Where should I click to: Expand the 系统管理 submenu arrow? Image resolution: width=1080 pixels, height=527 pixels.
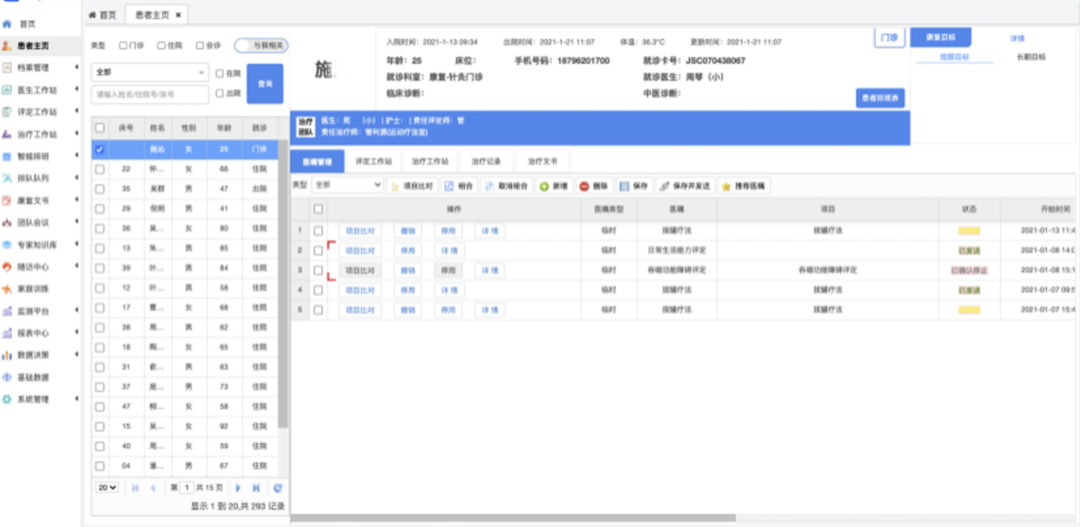coord(76,400)
